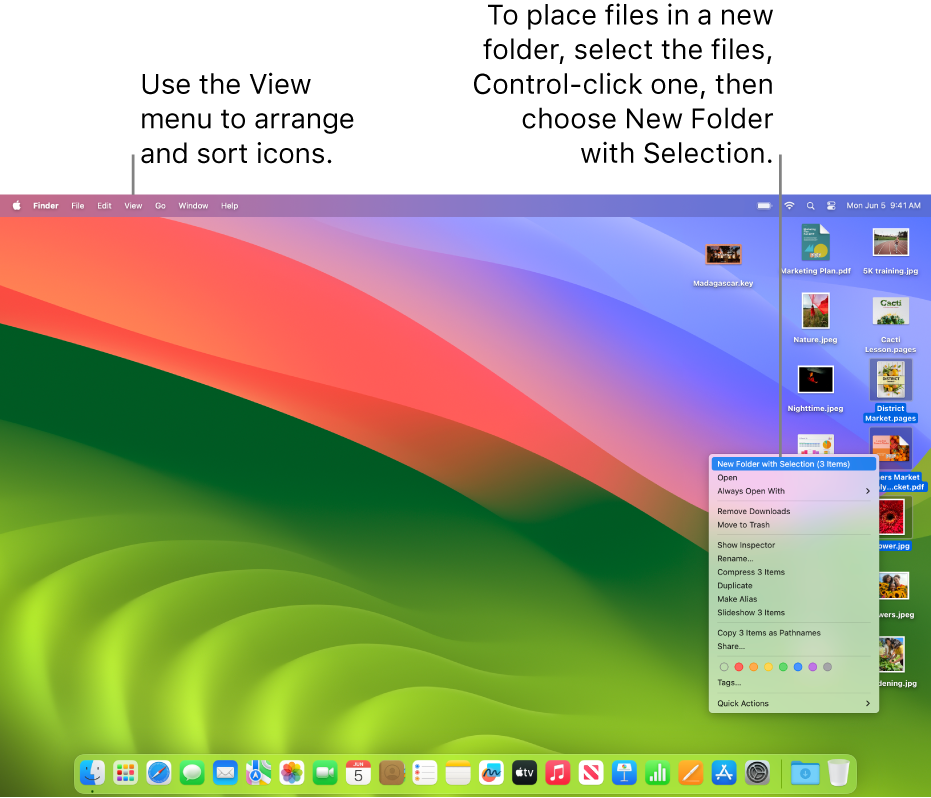Open Contacts app in the Dock
This screenshot has height=798, width=931.
point(391,773)
